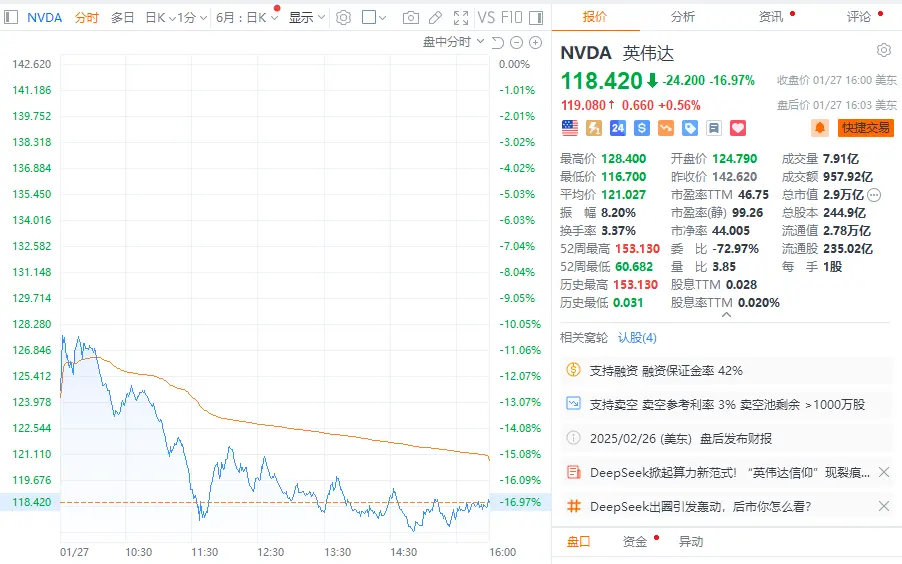Click the blue price tag icon

pos(690,128)
